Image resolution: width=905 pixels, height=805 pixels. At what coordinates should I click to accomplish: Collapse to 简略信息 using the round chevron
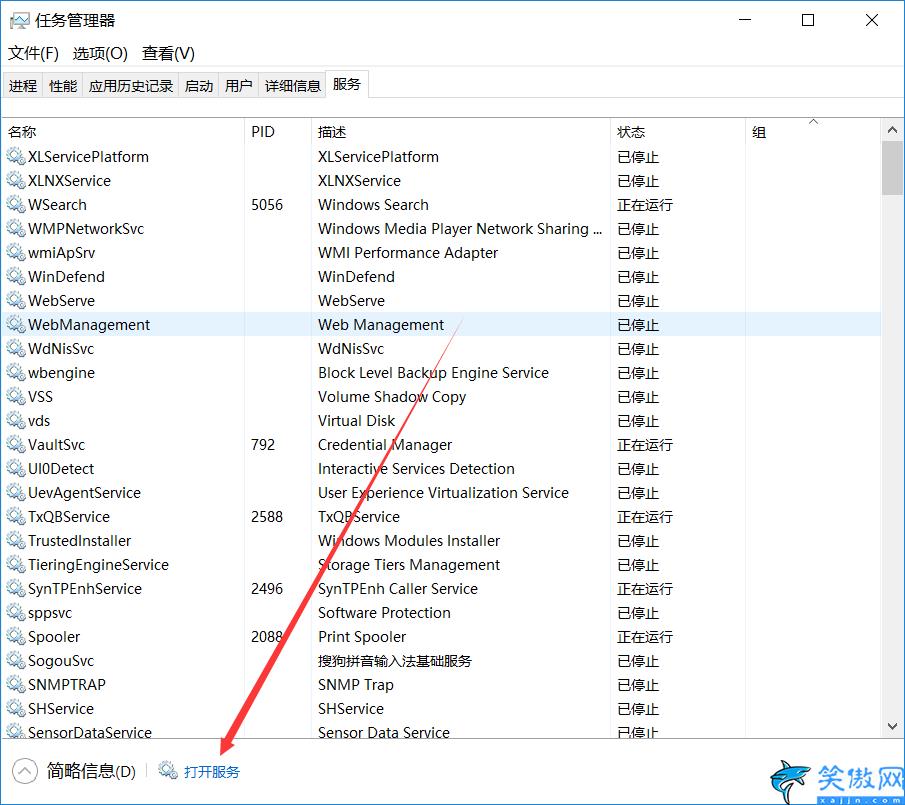point(25,771)
